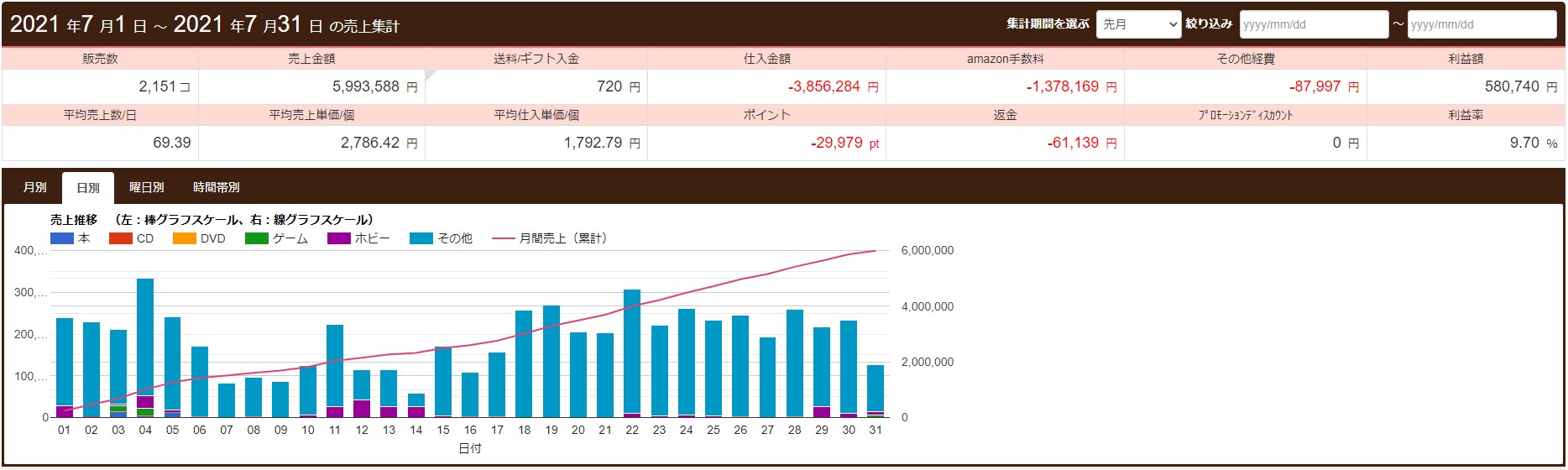The width and height of the screenshot is (1568, 470).
Task: Click the bar for day 31
Action: point(875,386)
